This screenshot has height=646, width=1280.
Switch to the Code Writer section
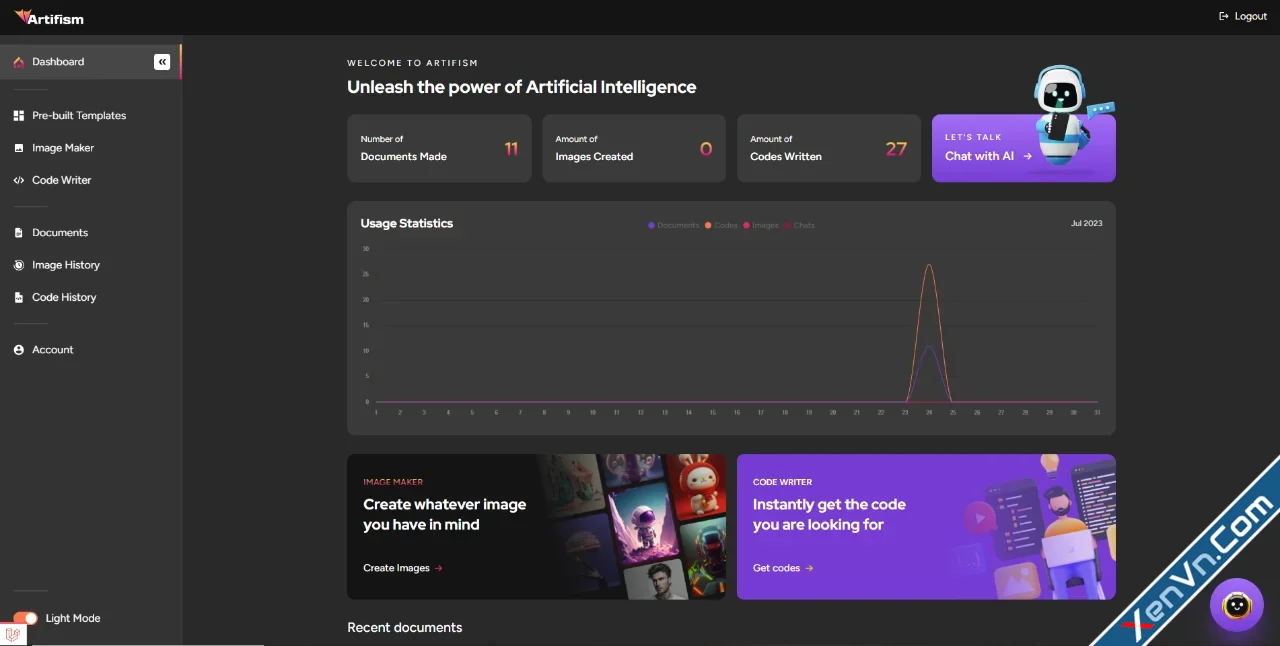click(60, 180)
